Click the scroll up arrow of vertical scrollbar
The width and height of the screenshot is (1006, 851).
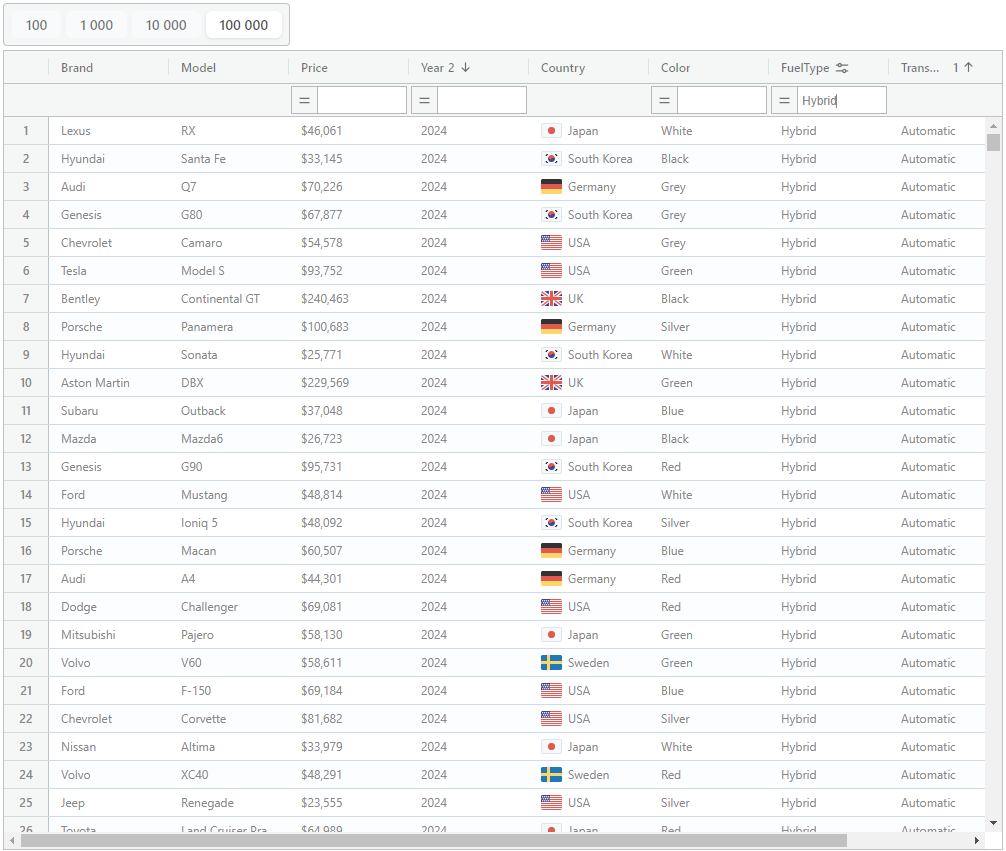(993, 126)
